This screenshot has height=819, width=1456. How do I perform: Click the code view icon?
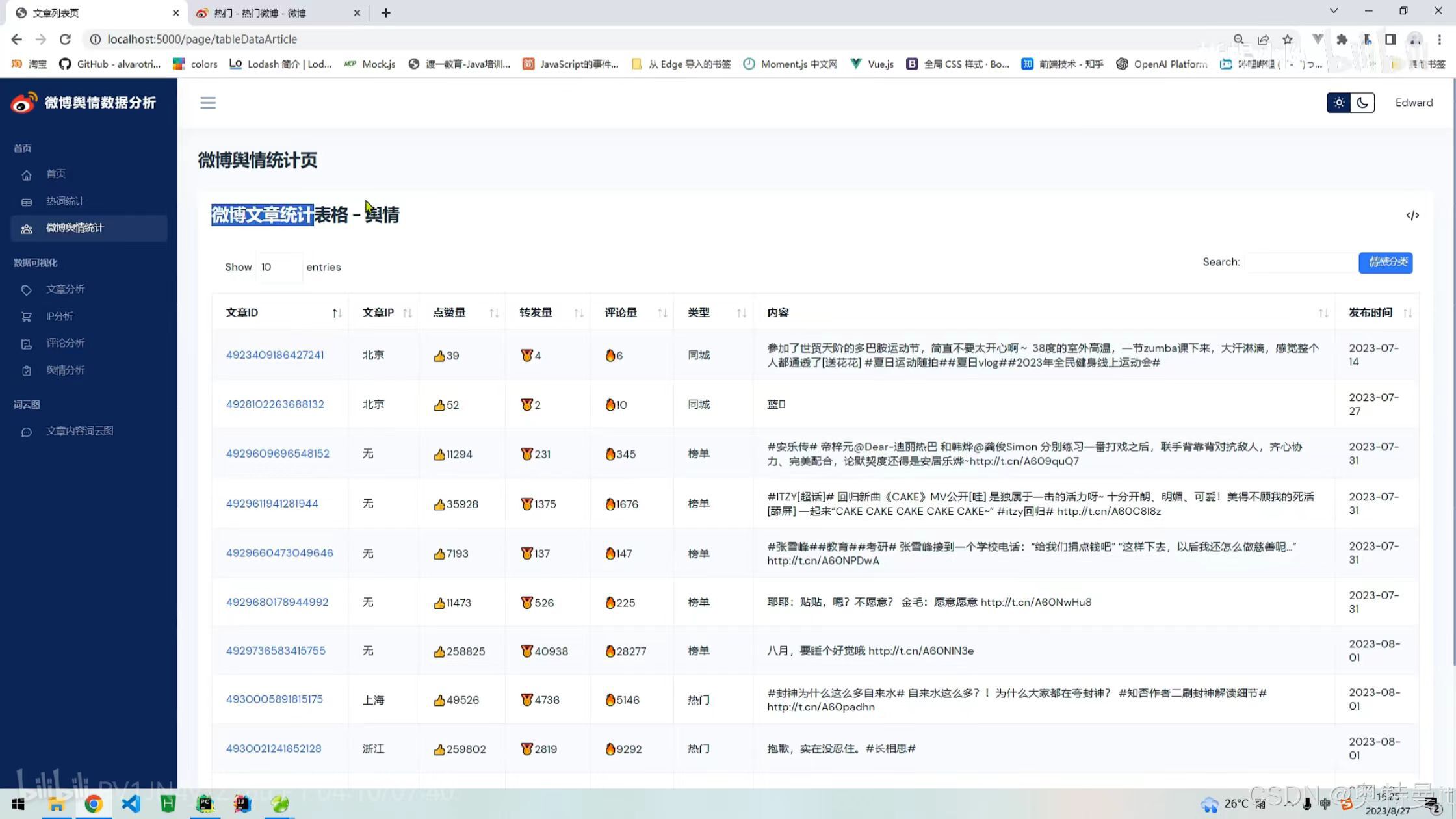click(x=1412, y=215)
